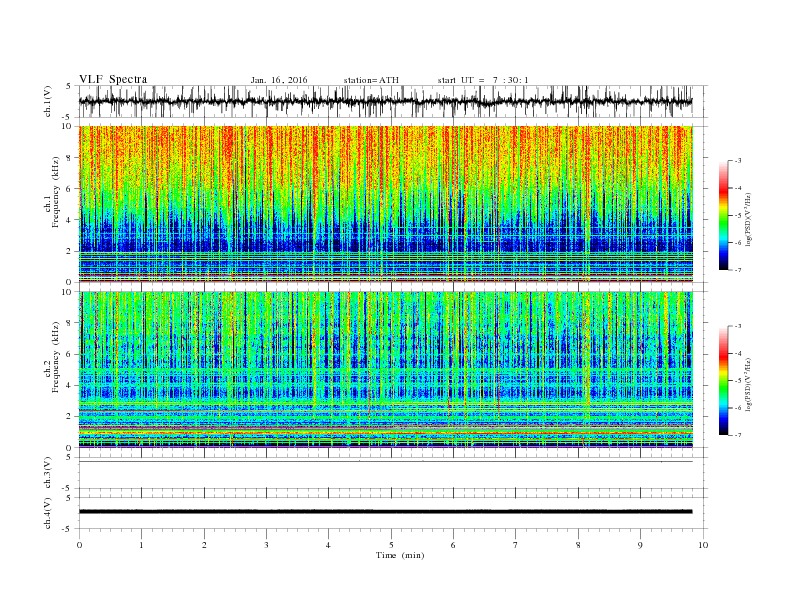Image resolution: width=792 pixels, height=612 pixels.
Task: Click inside the ch.2 spectrogram plot
Action: click(385, 369)
